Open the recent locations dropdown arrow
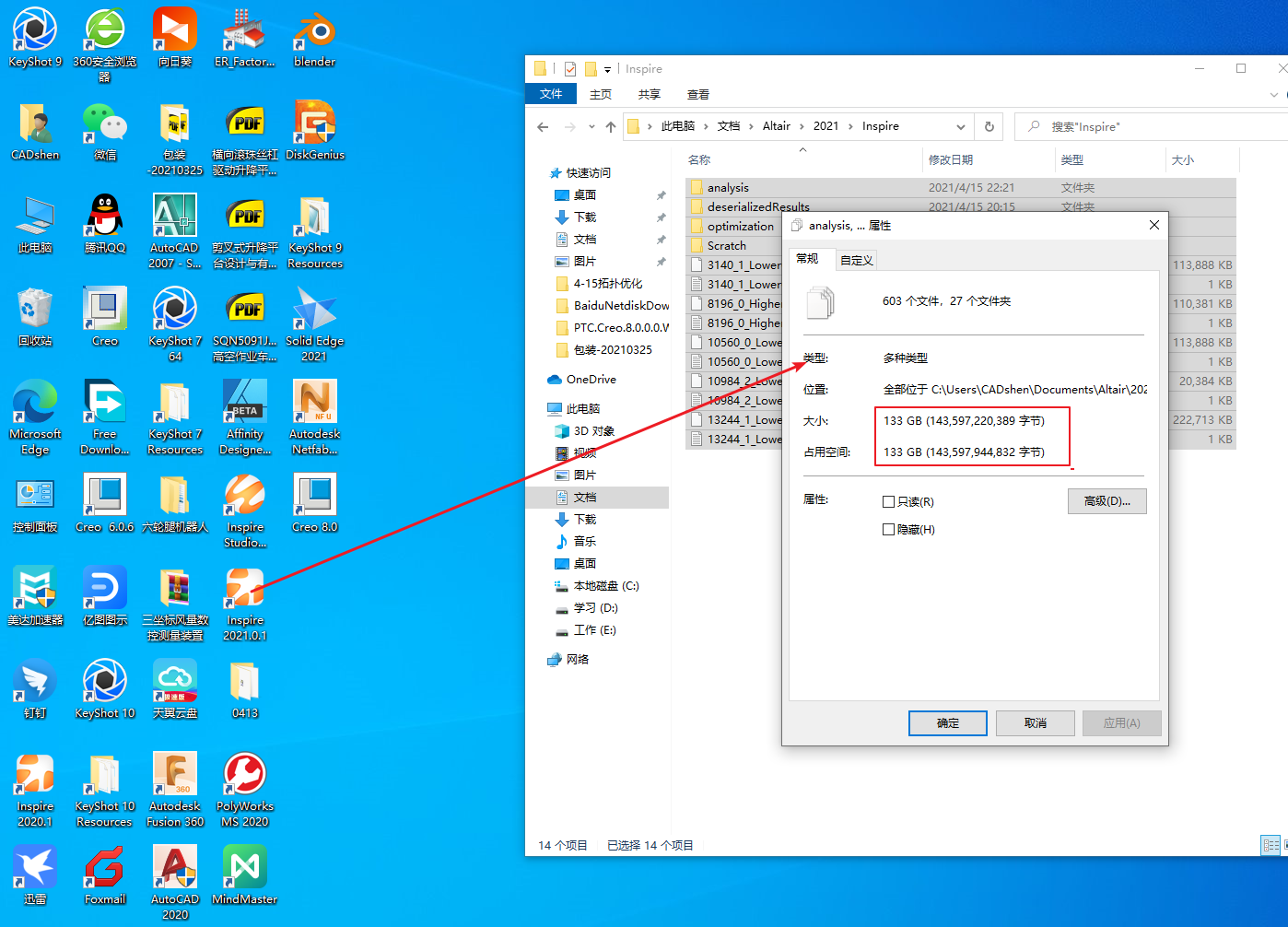 [x=591, y=127]
